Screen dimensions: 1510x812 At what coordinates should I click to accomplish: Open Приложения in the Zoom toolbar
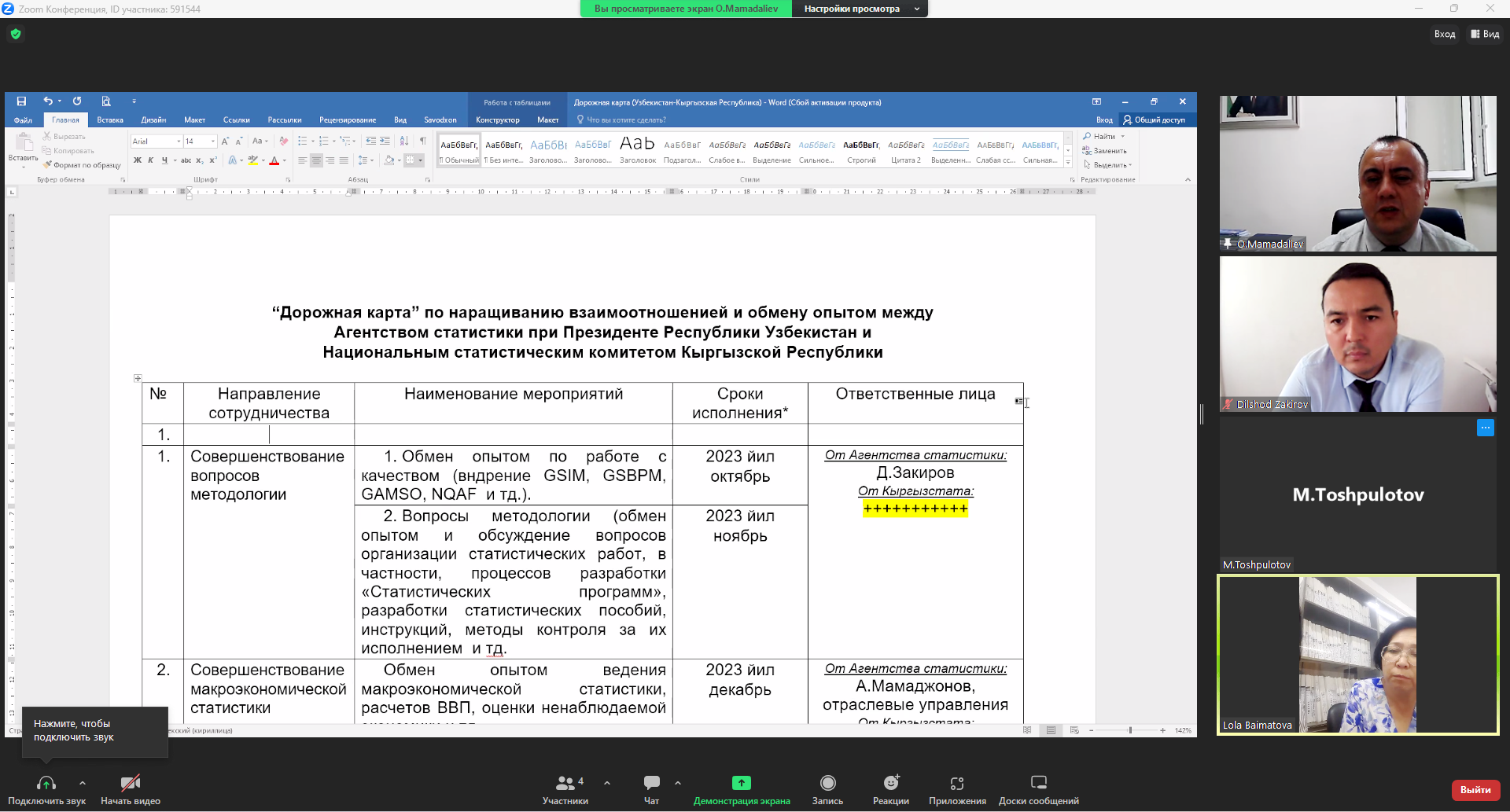[x=956, y=784]
